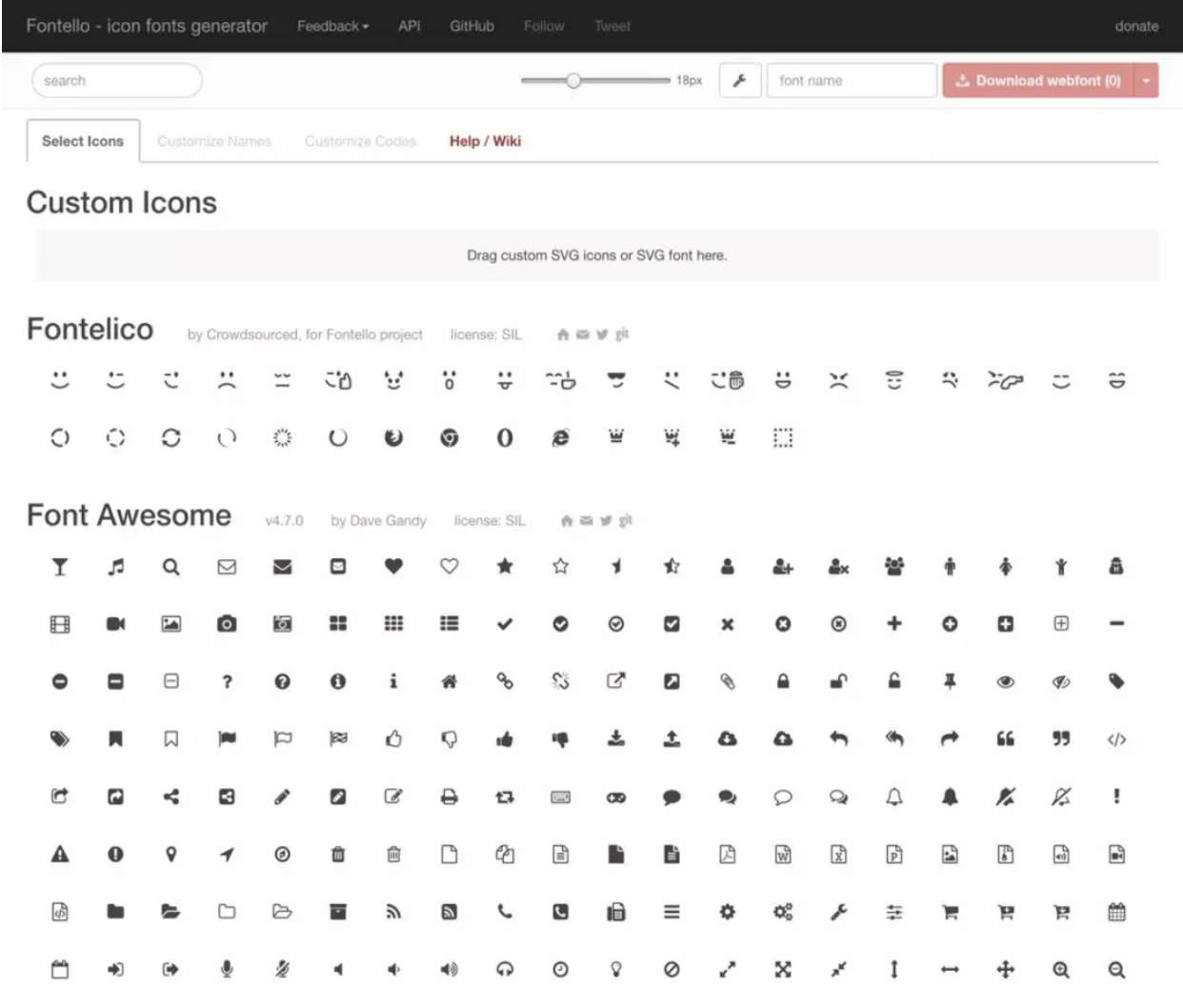Select the keyboard icon
Image resolution: width=1183 pixels, height=1008 pixels.
coord(560,796)
